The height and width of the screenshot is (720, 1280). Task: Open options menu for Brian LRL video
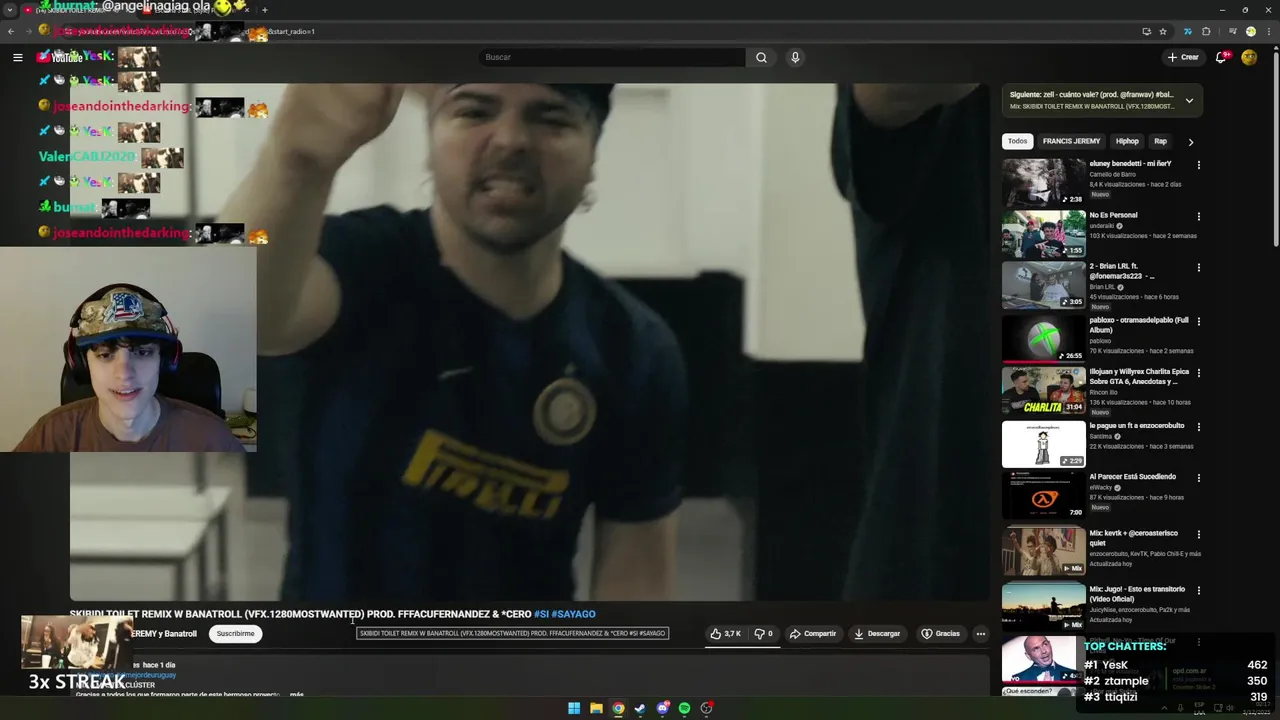[x=1198, y=268]
